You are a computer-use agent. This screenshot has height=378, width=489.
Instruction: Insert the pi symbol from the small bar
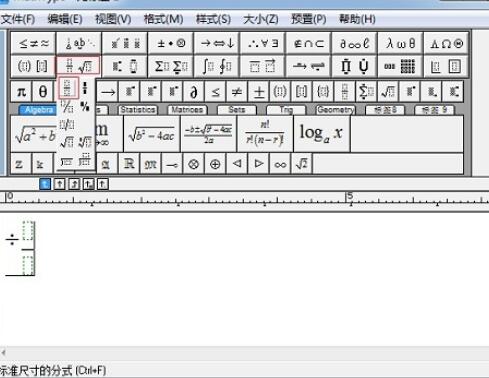(x=21, y=91)
